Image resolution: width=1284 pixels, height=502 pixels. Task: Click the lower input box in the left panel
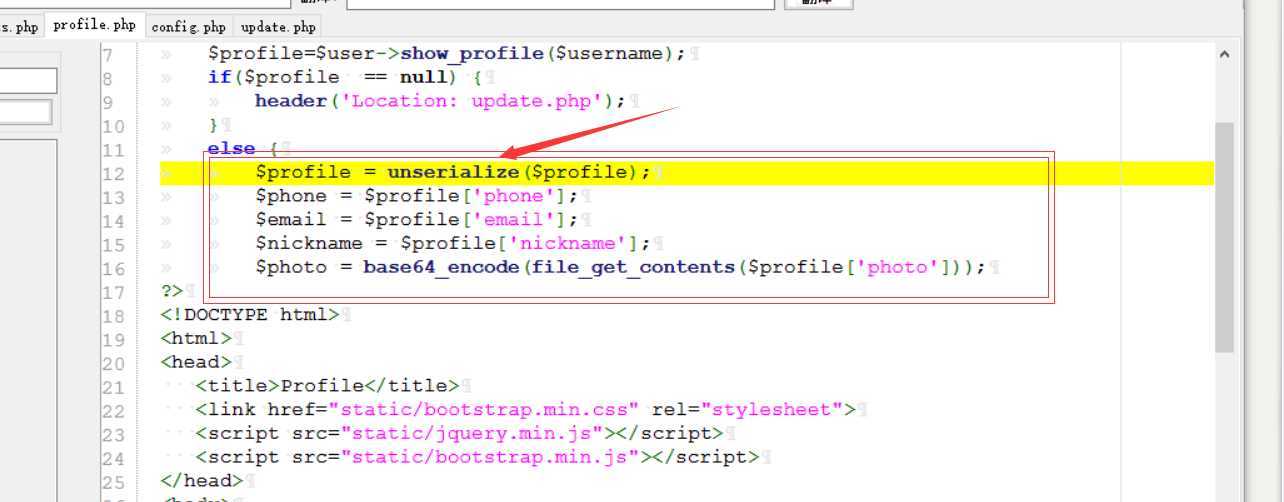pyautogui.click(x=26, y=112)
